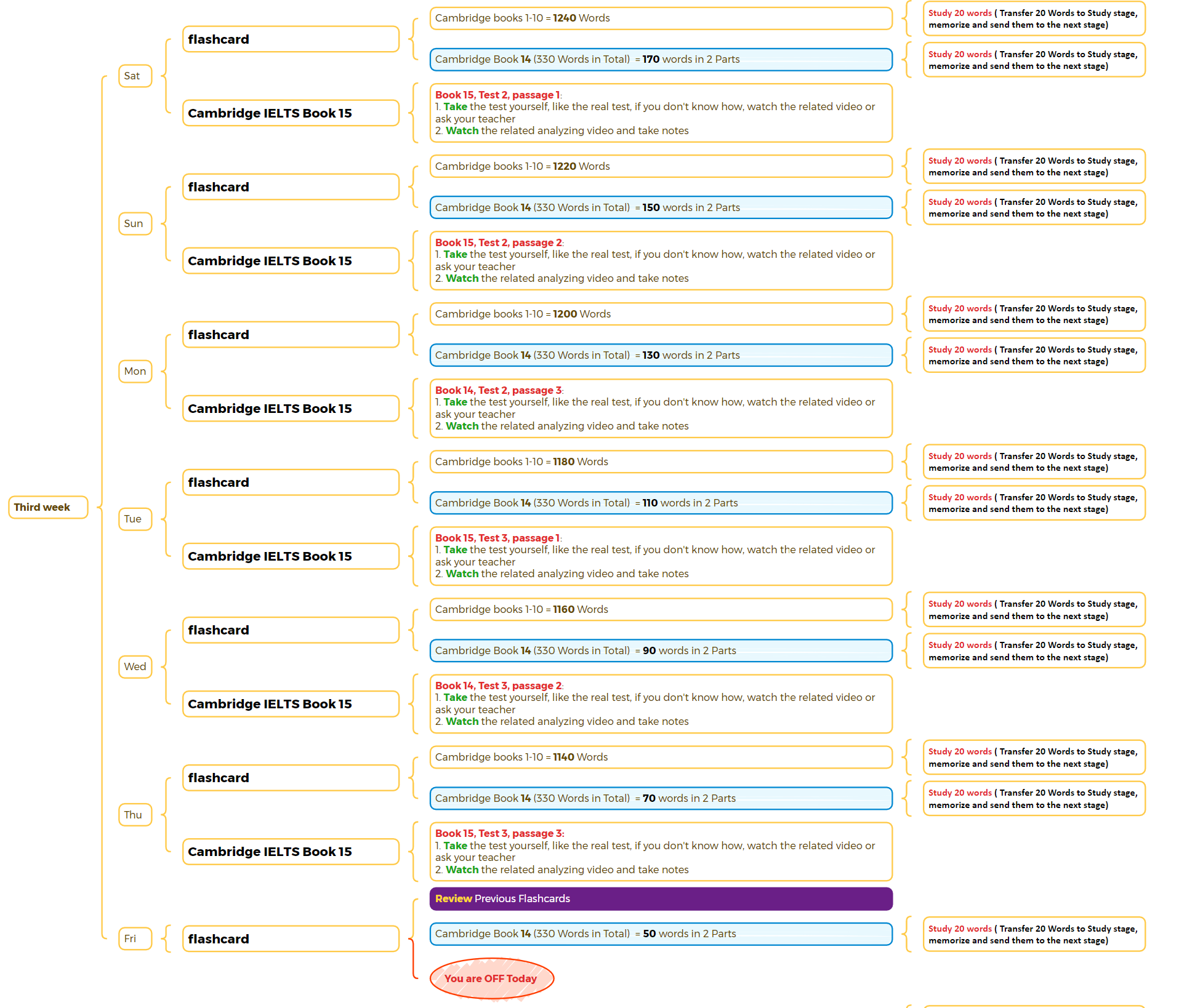The image size is (1187, 1008).
Task: Click the Fri day node
Action: 135,938
